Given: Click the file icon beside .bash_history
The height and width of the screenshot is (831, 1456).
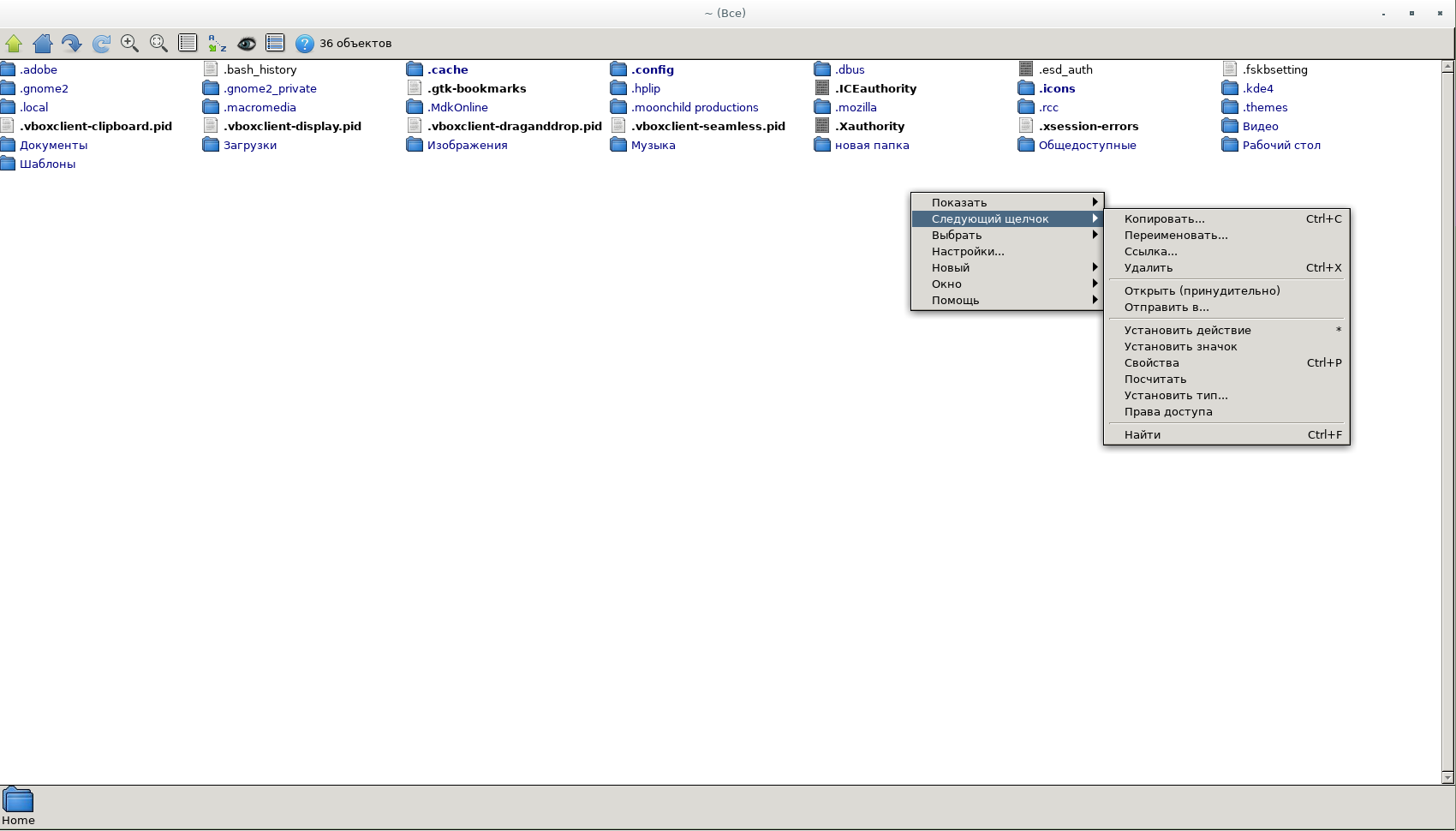Looking at the screenshot, I should point(211,69).
